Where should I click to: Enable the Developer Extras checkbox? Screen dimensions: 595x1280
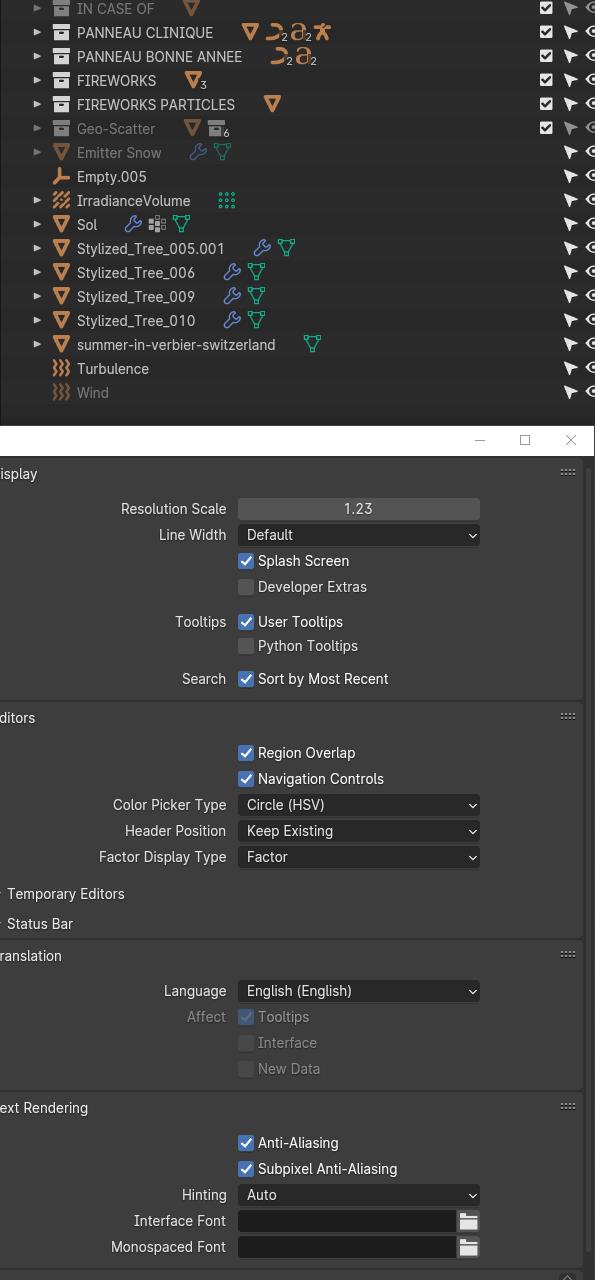[246, 587]
